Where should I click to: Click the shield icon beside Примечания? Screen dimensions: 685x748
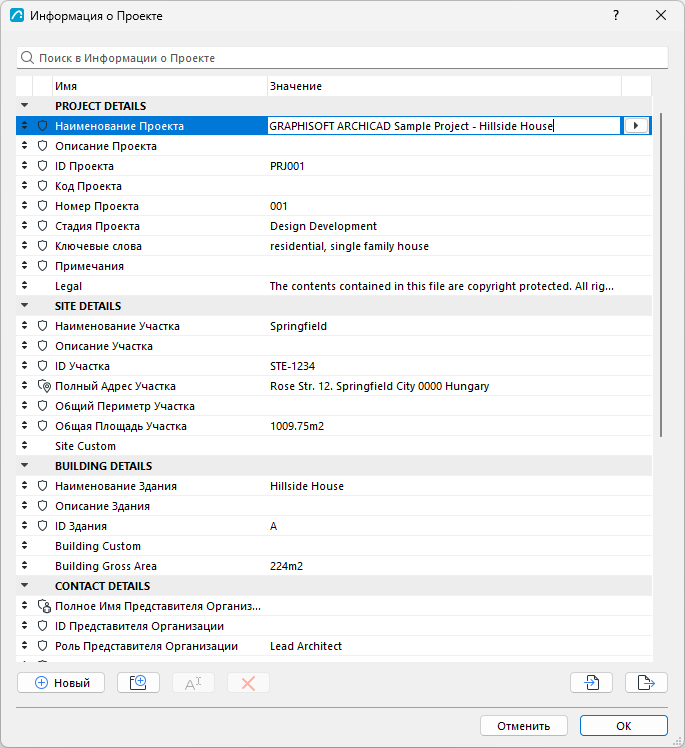coord(42,266)
